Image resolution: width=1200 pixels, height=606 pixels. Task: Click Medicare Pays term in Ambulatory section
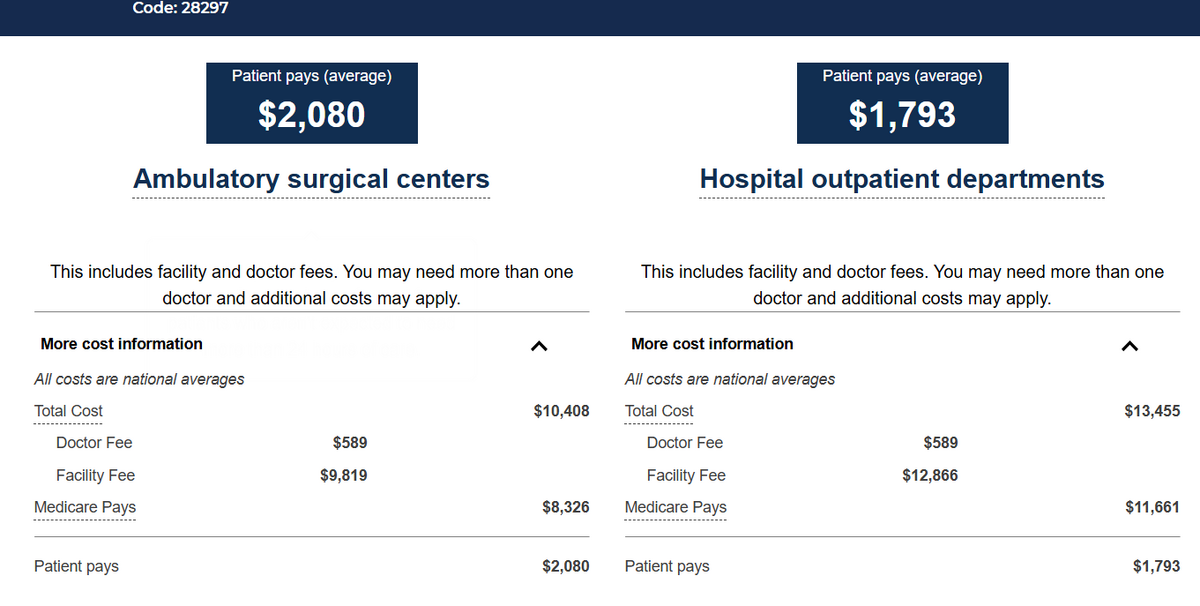pyautogui.click(x=85, y=507)
